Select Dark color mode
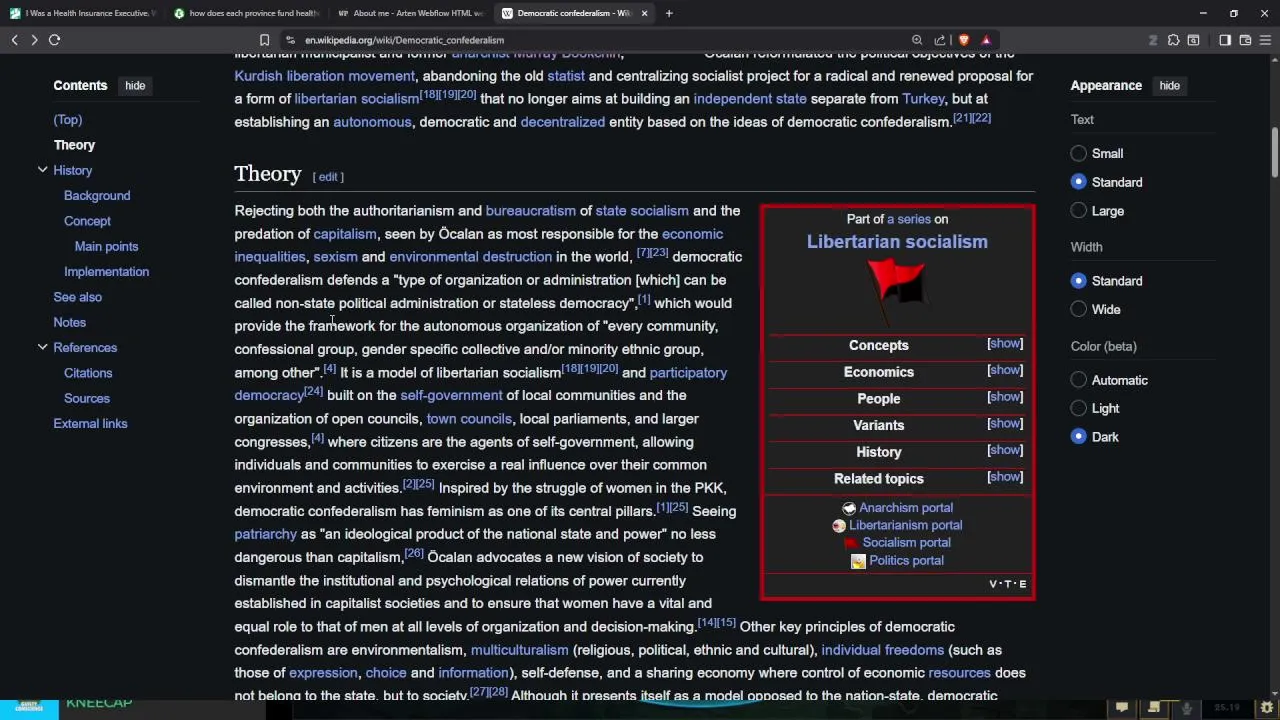Screen dimensions: 1280x720 point(1078,437)
